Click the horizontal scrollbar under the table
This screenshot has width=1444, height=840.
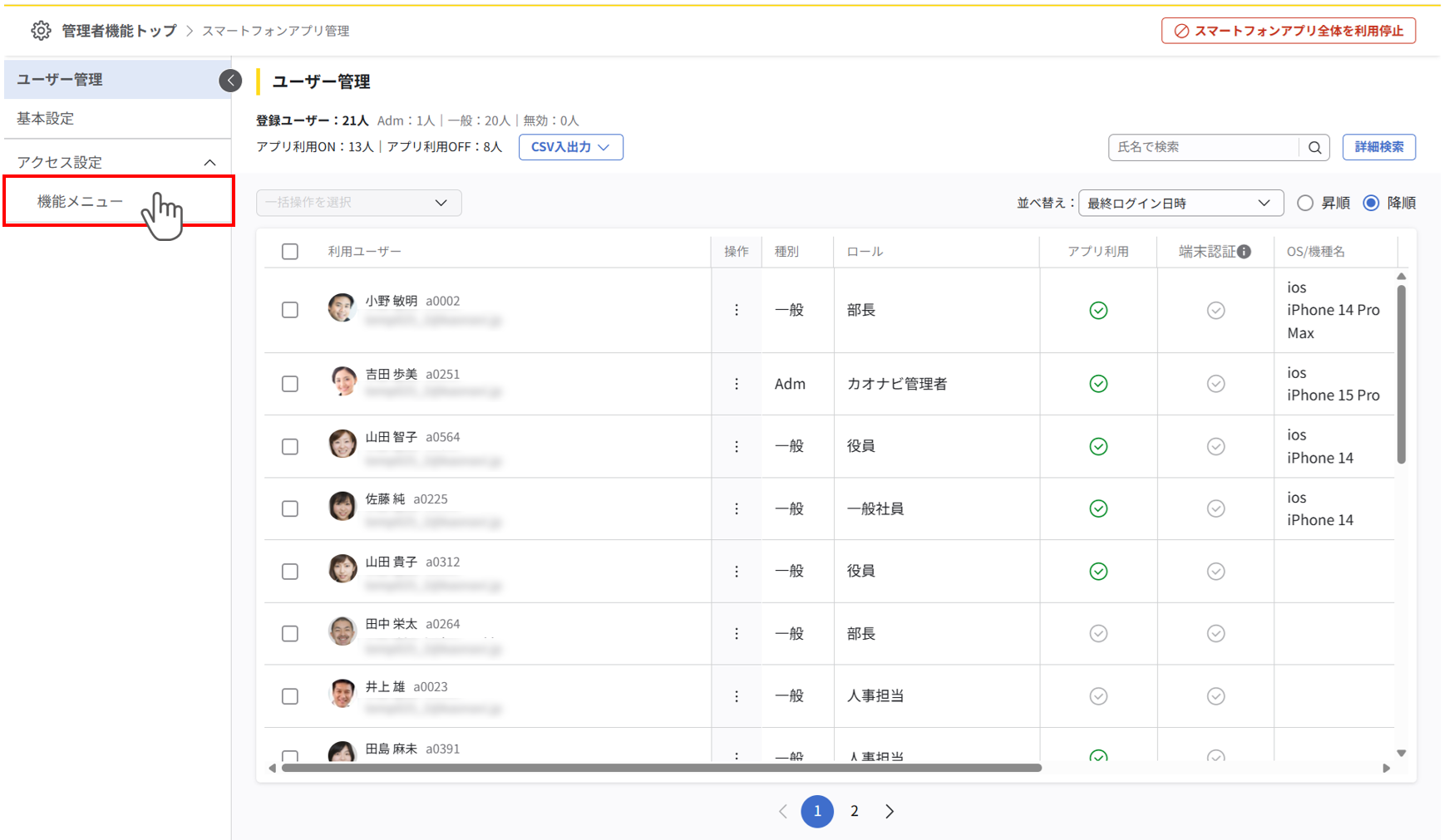pos(661,768)
